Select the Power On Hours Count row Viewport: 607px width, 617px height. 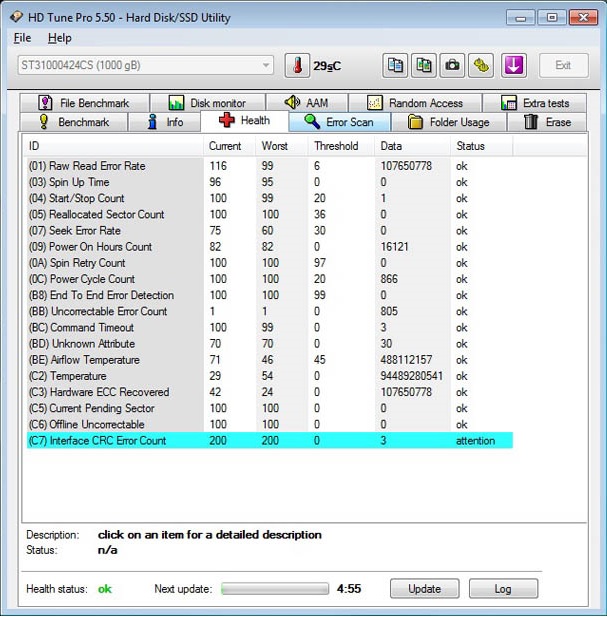[x=270, y=247]
